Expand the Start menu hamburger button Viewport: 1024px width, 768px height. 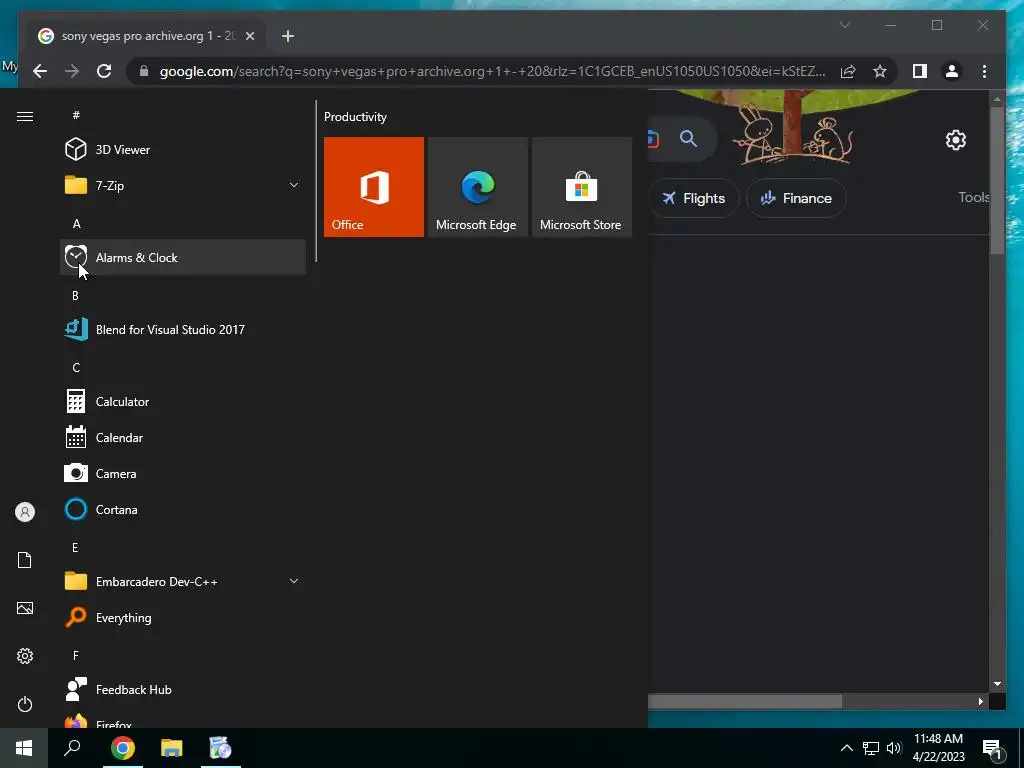click(25, 116)
